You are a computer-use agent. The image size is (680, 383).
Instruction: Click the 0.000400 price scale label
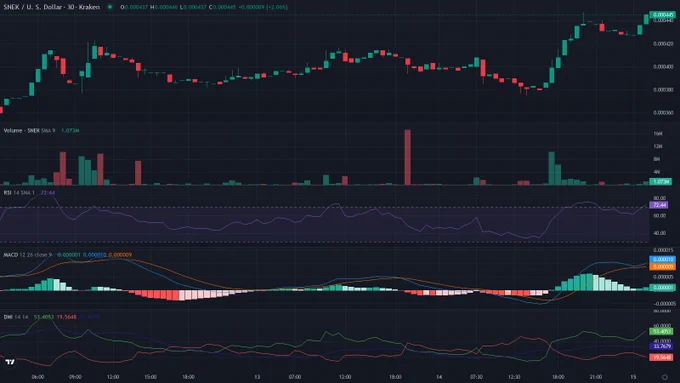tap(663, 67)
